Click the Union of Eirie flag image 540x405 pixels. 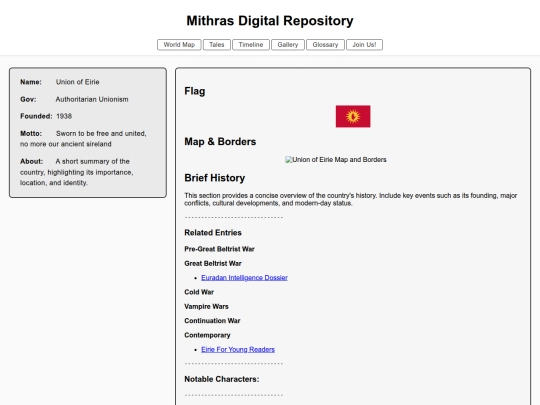(353, 116)
